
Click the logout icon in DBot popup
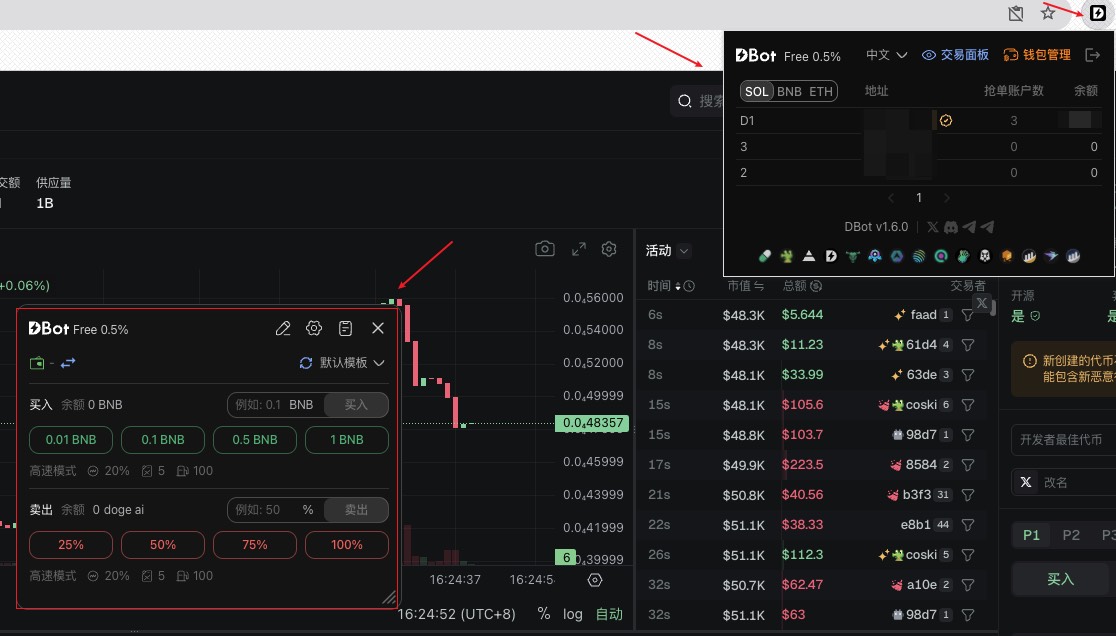[1092, 55]
